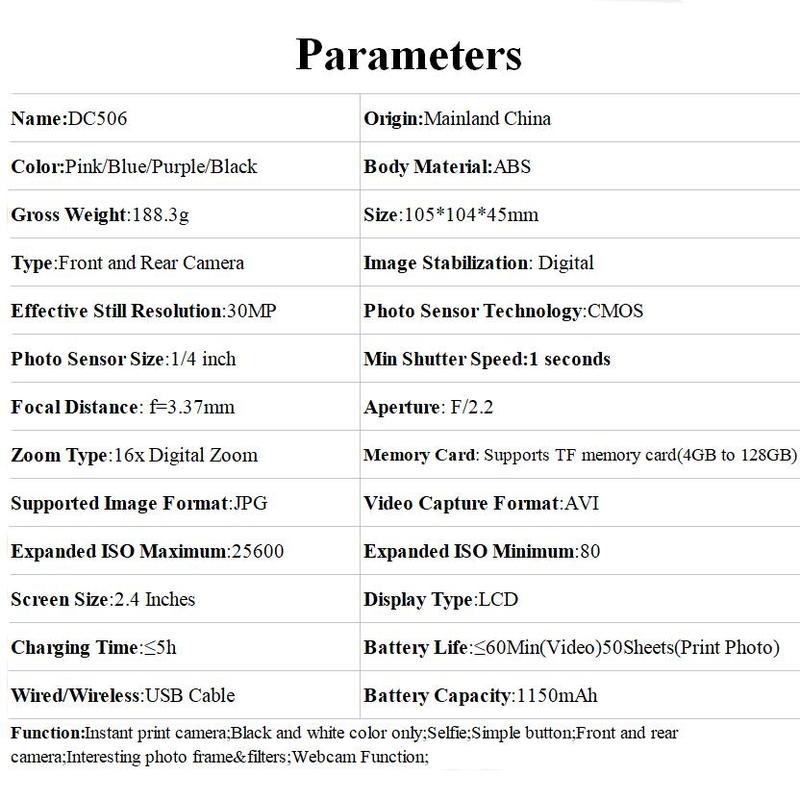
Task: Select the Gross Weight 188.3g entry
Action: [100, 214]
